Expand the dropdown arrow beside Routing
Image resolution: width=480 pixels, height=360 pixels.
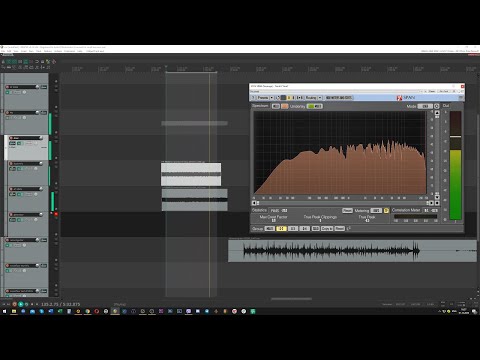tap(320, 98)
